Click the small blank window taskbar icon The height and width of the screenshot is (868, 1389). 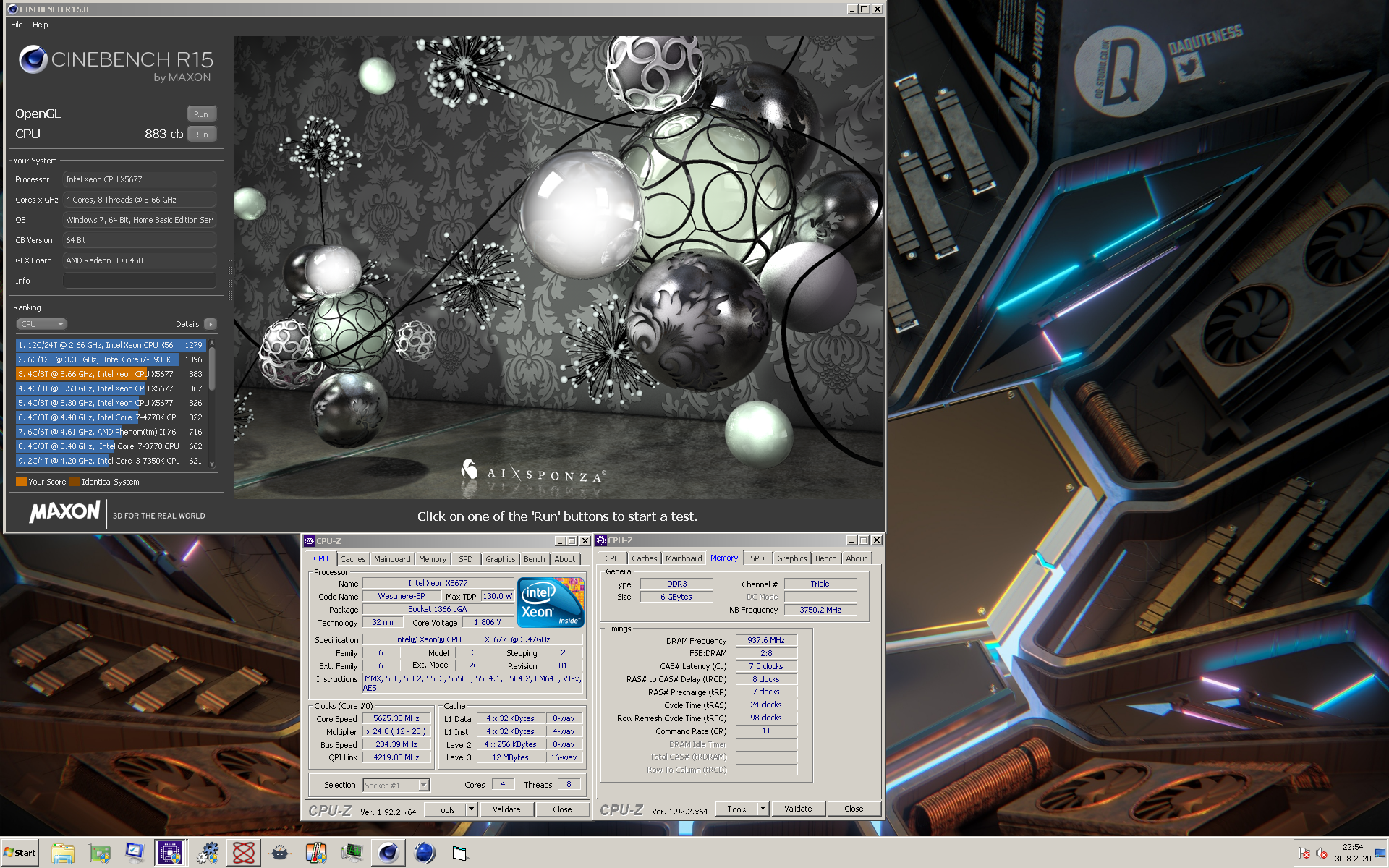460,854
